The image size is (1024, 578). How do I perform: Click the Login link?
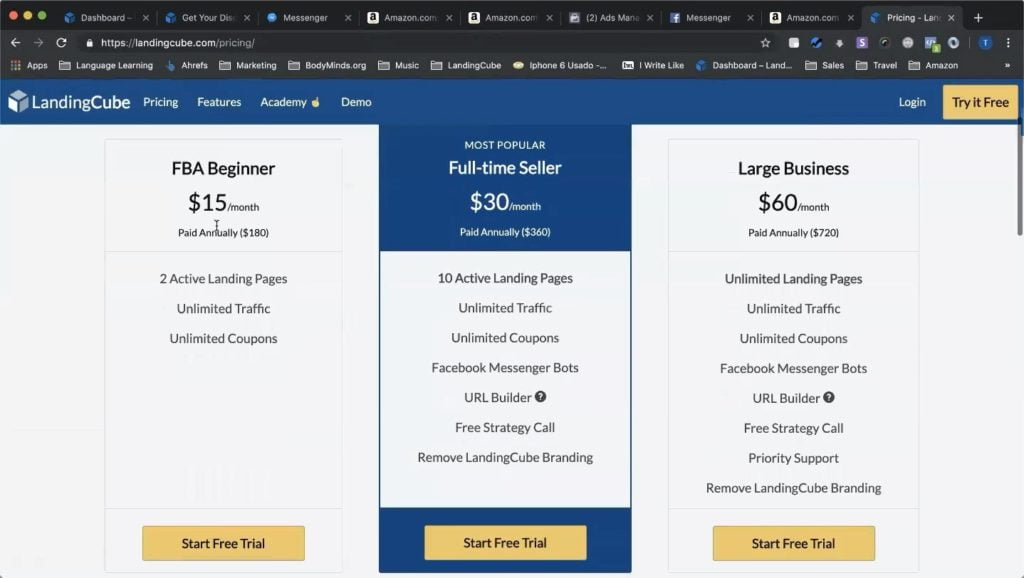coord(912,102)
